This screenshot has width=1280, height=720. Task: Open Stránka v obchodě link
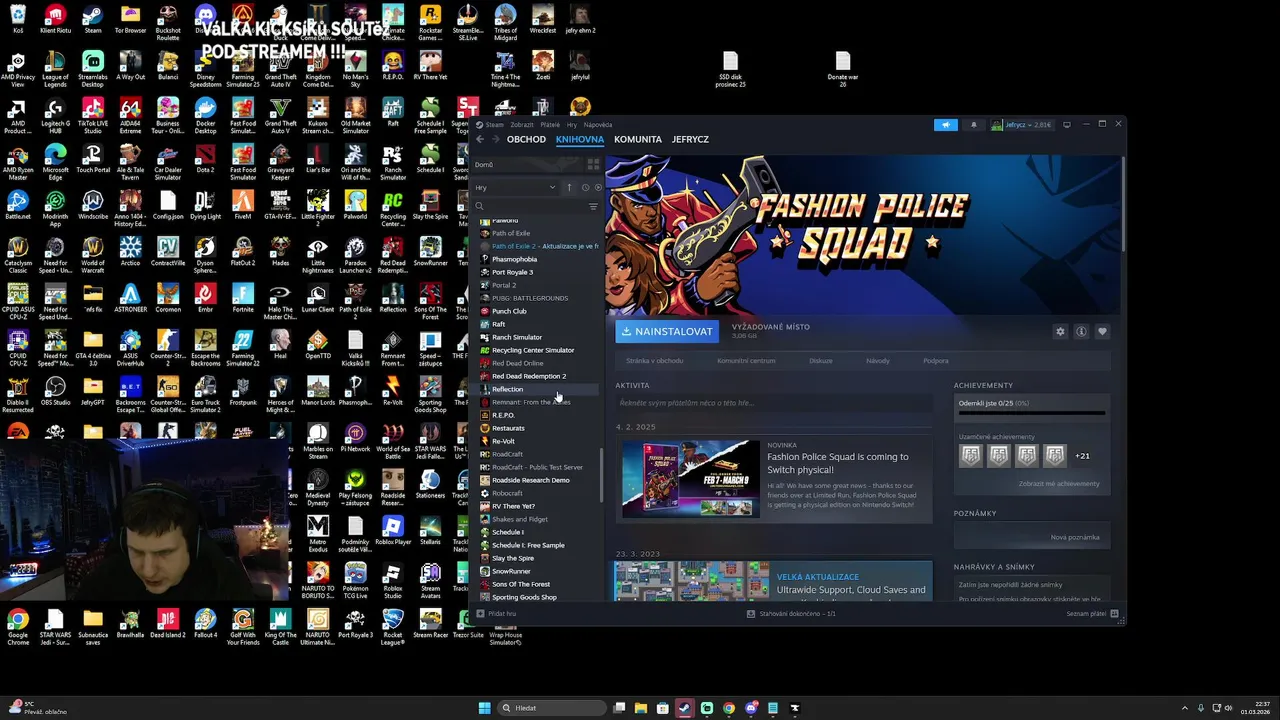coord(655,361)
